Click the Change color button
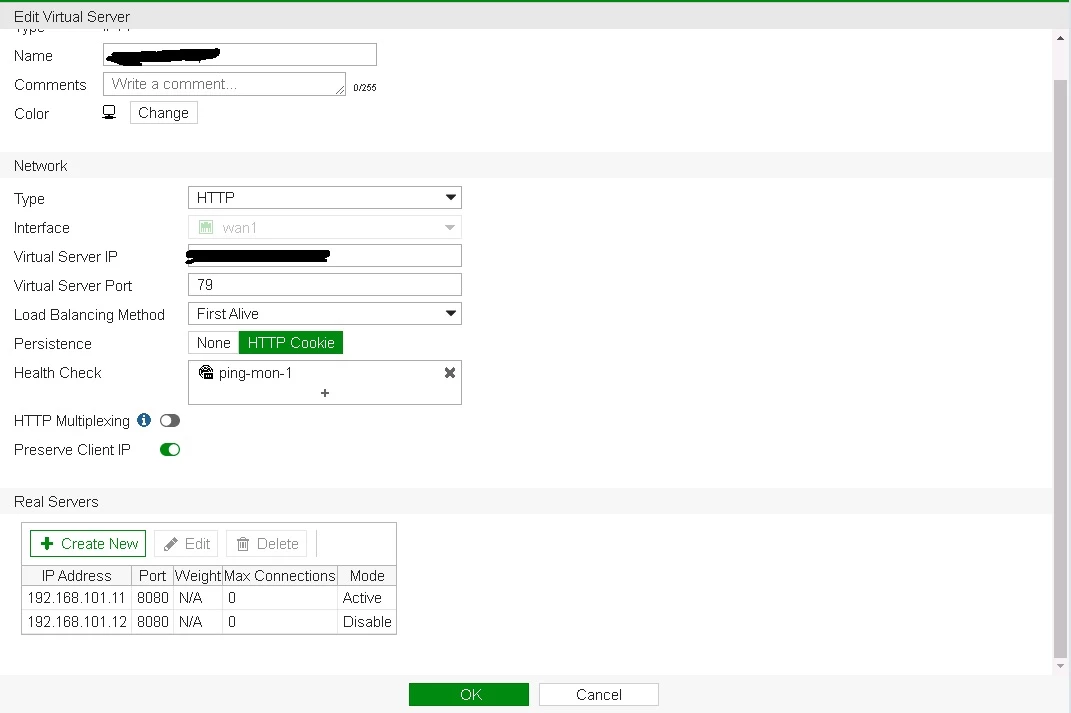The height and width of the screenshot is (713, 1071). pyautogui.click(x=164, y=113)
